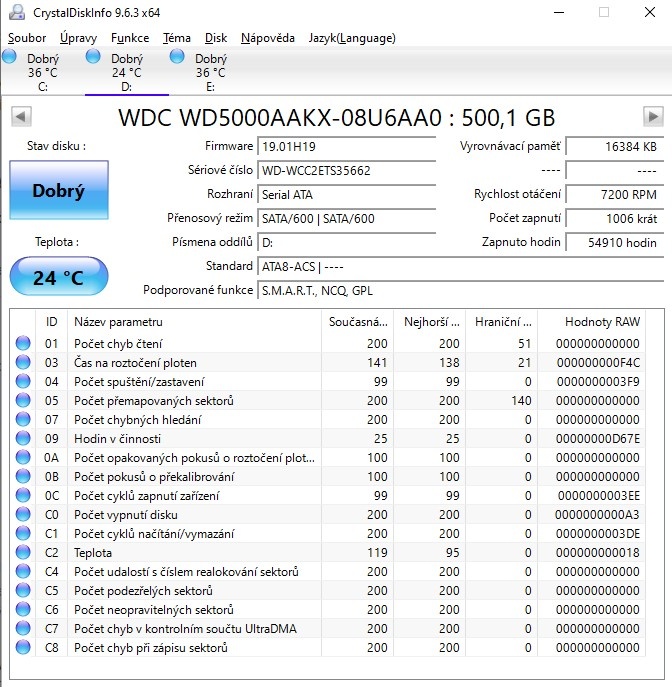Click status orb of row C1
This screenshot has height=687, width=672.
point(23,533)
